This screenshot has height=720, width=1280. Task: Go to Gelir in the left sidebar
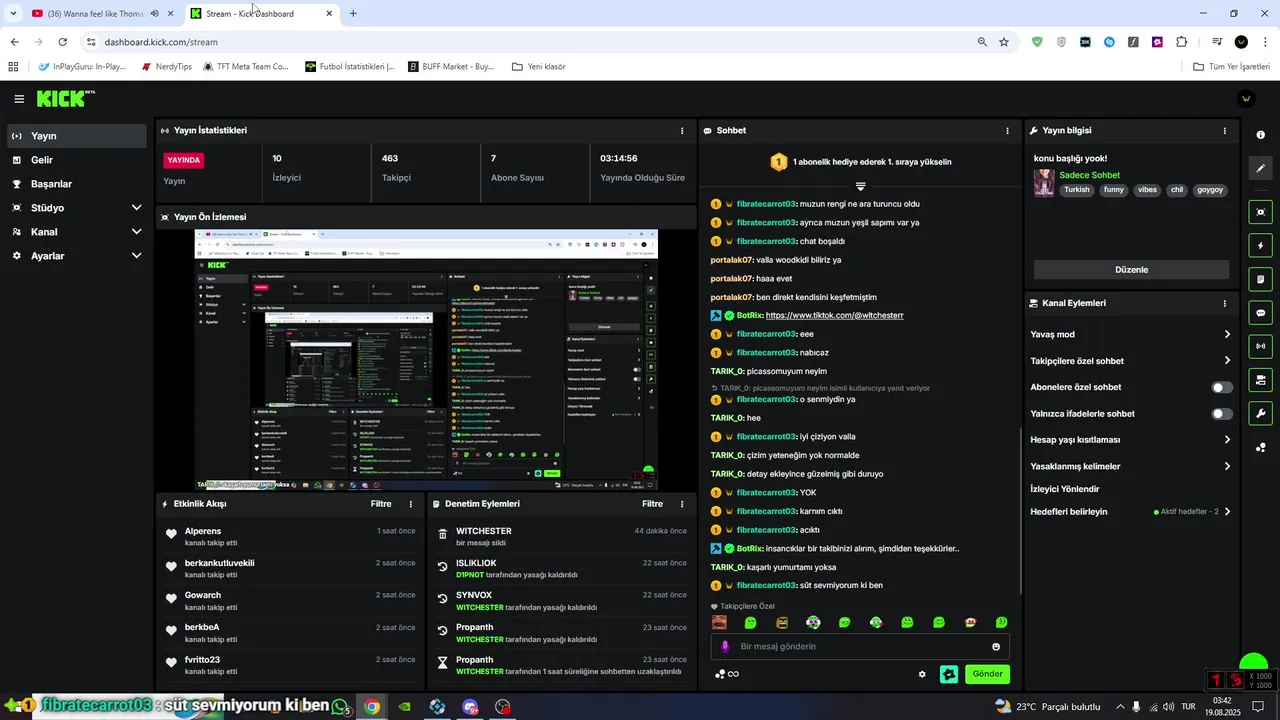point(77,160)
